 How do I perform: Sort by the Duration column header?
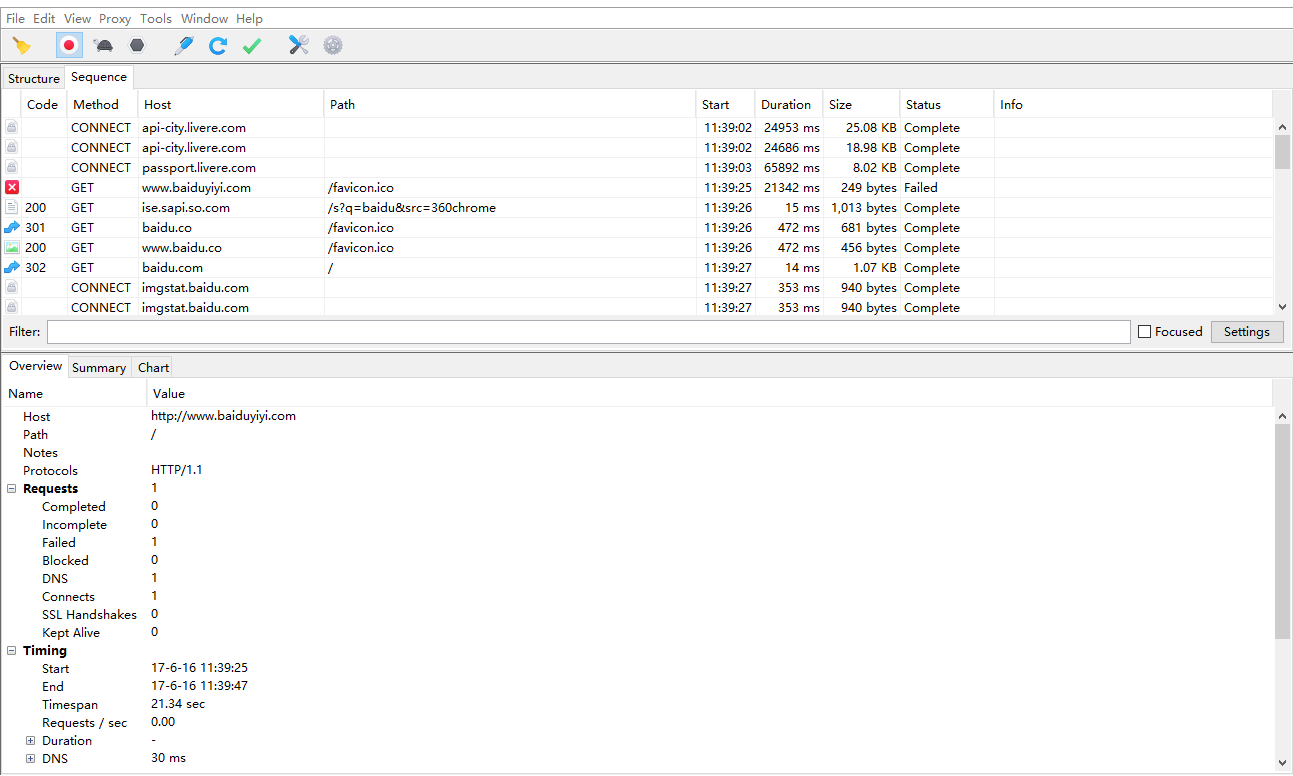(789, 104)
